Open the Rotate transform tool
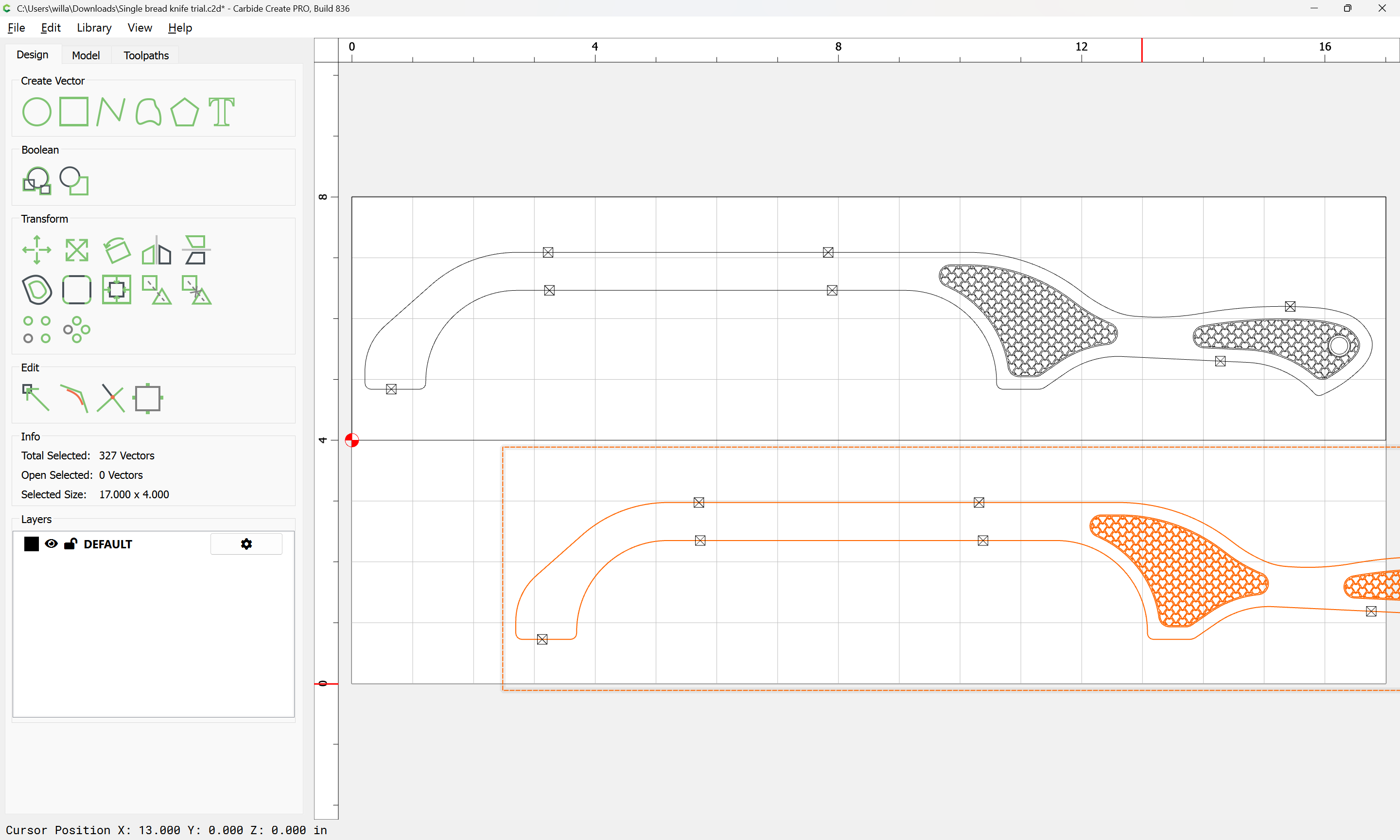This screenshot has width=1400, height=840. (117, 250)
